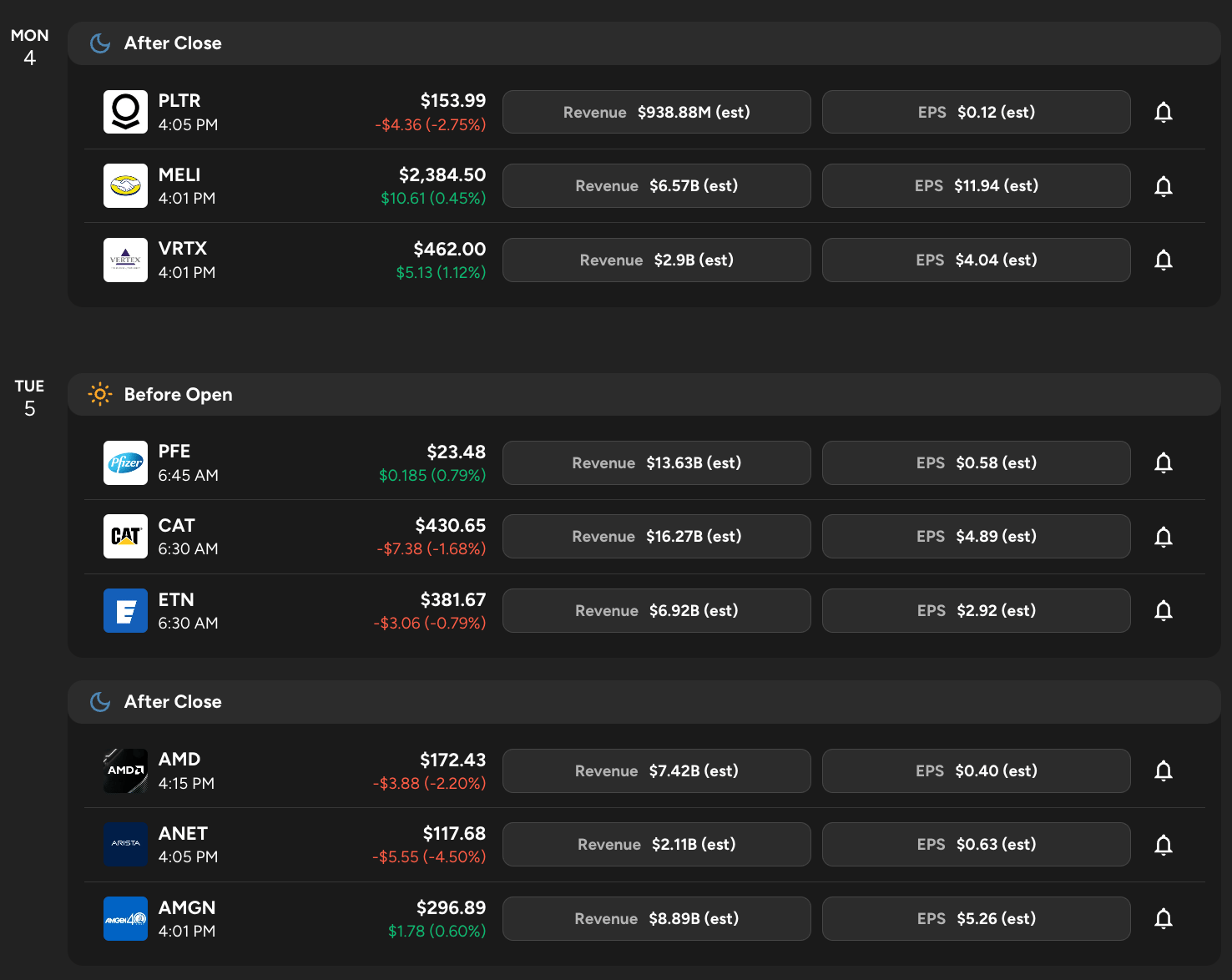Select the AMD ticker symbol
This screenshot has height=980, width=1232.
(179, 759)
